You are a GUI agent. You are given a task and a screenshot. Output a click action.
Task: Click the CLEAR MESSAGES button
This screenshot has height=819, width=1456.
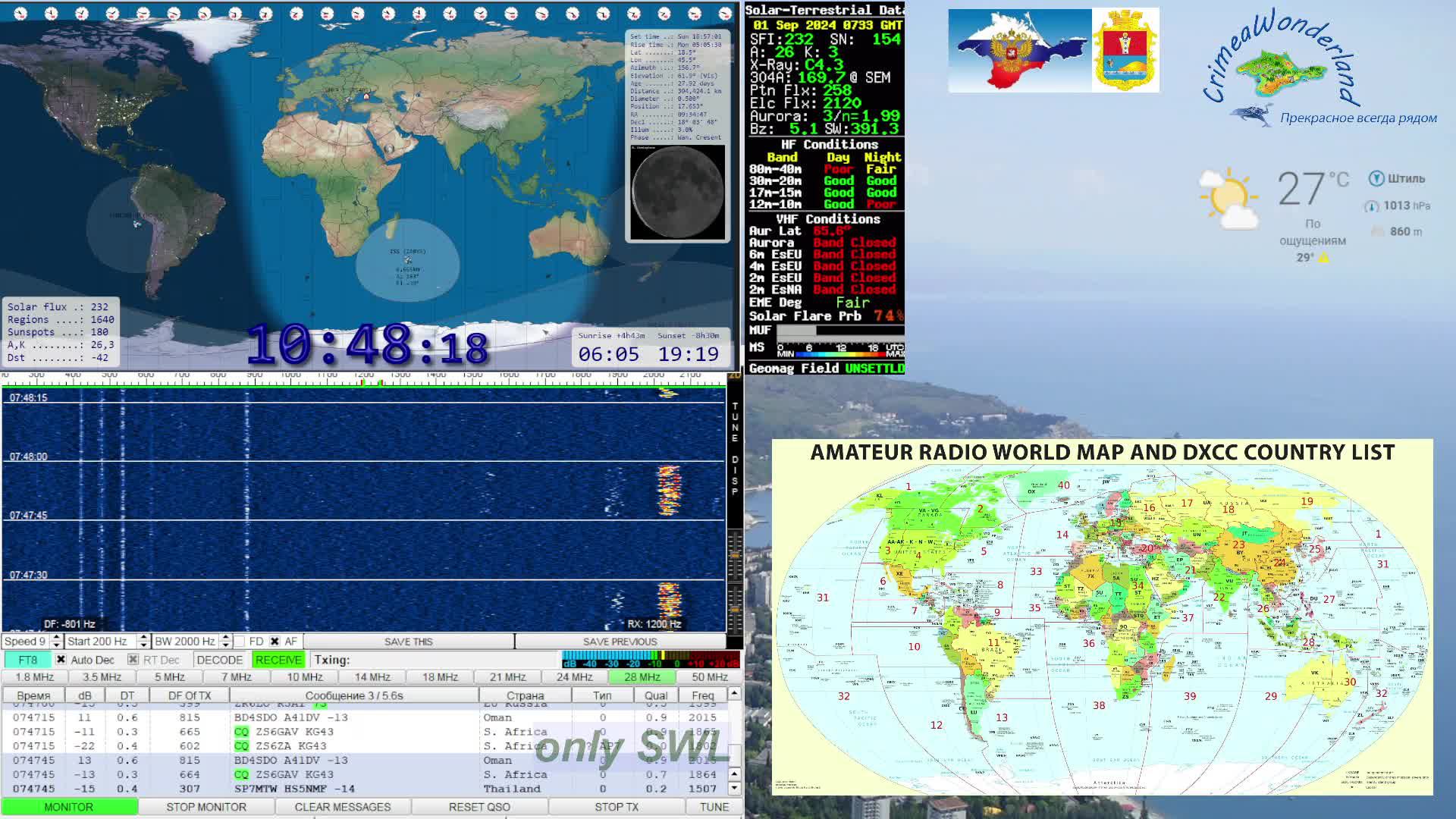point(342,807)
